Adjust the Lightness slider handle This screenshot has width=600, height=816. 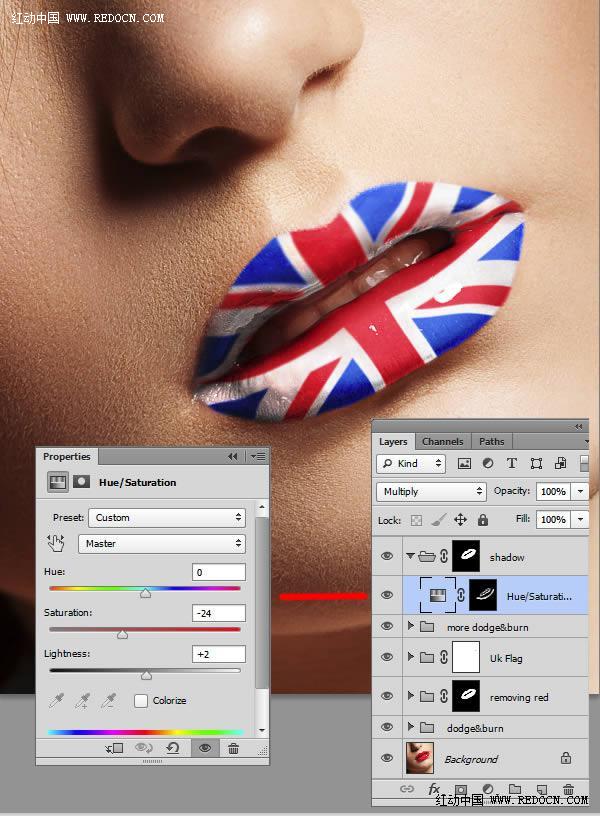pos(147,675)
